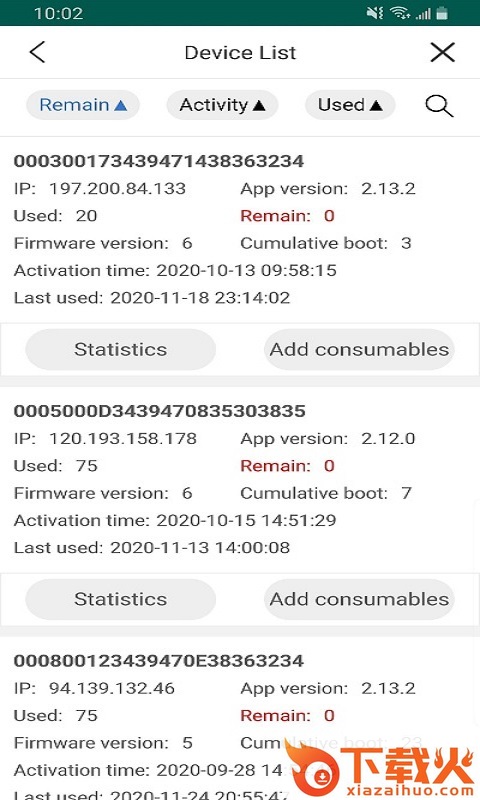Select device ID 0005000D3439470835303835
The width and height of the screenshot is (480, 800).
tap(159, 411)
